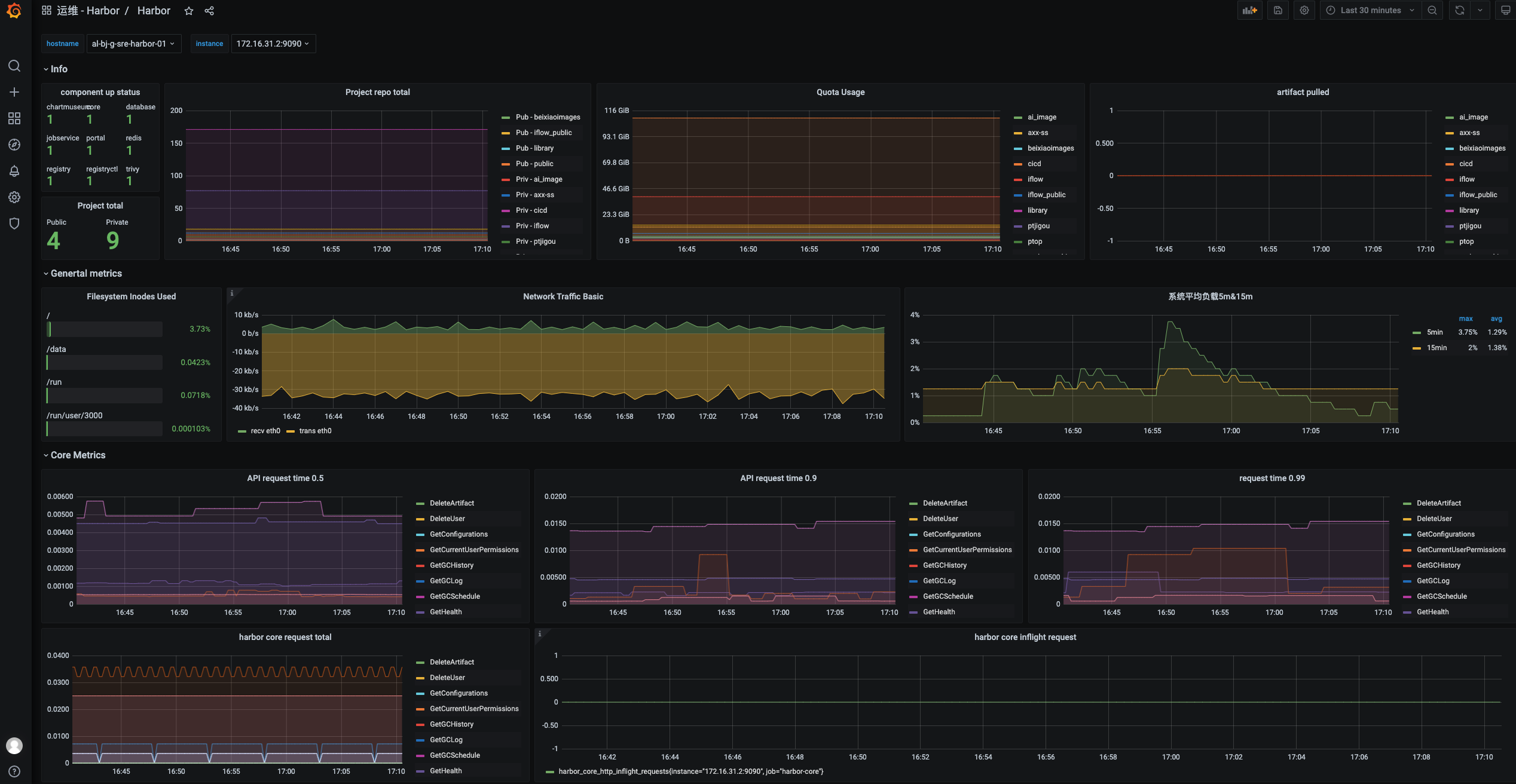Open the Alerting bell icon
1516x784 pixels.
coord(14,171)
